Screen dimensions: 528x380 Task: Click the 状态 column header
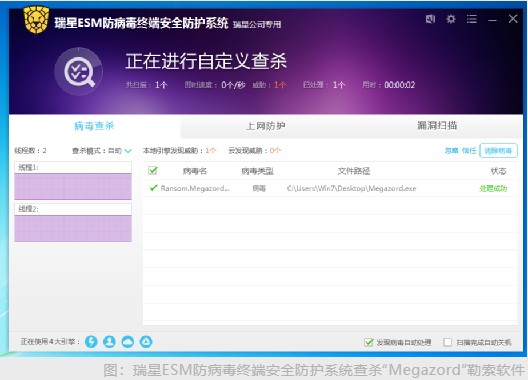click(498, 171)
